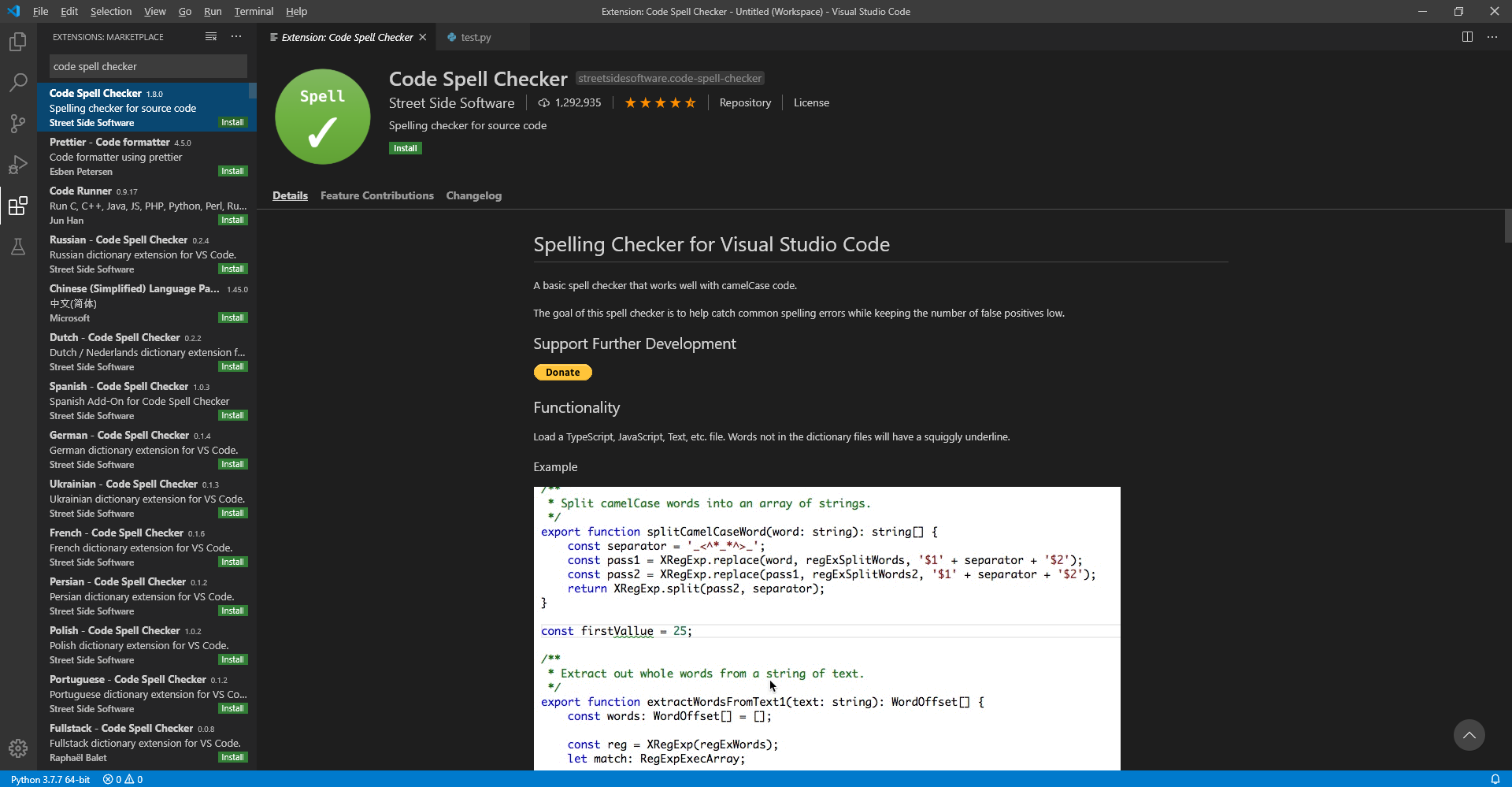Select the Changelog tab
The height and width of the screenshot is (787, 1512).
click(x=473, y=195)
